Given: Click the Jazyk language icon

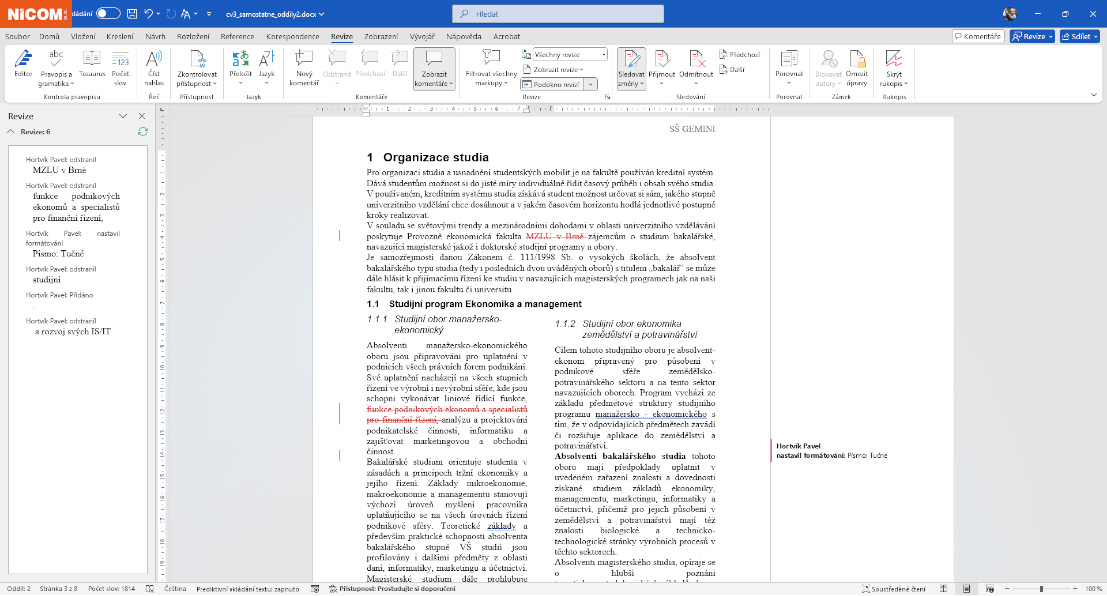Looking at the screenshot, I should [266, 59].
